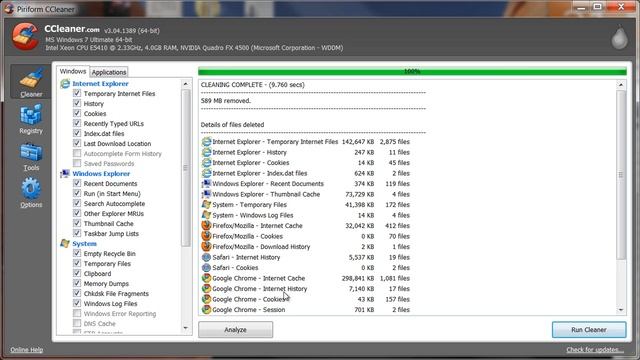The height and width of the screenshot is (360, 640).
Task: Click 'CLEANING COMPLETE' status line
Action: point(253,85)
